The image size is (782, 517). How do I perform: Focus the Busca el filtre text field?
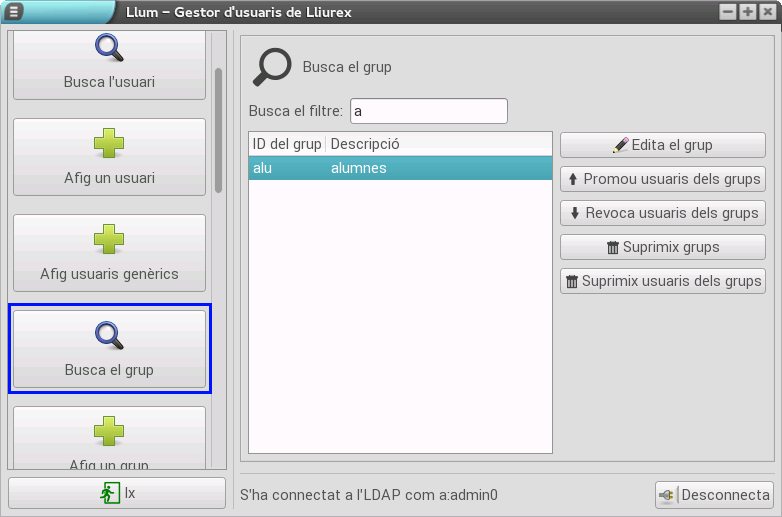pyautogui.click(x=429, y=111)
